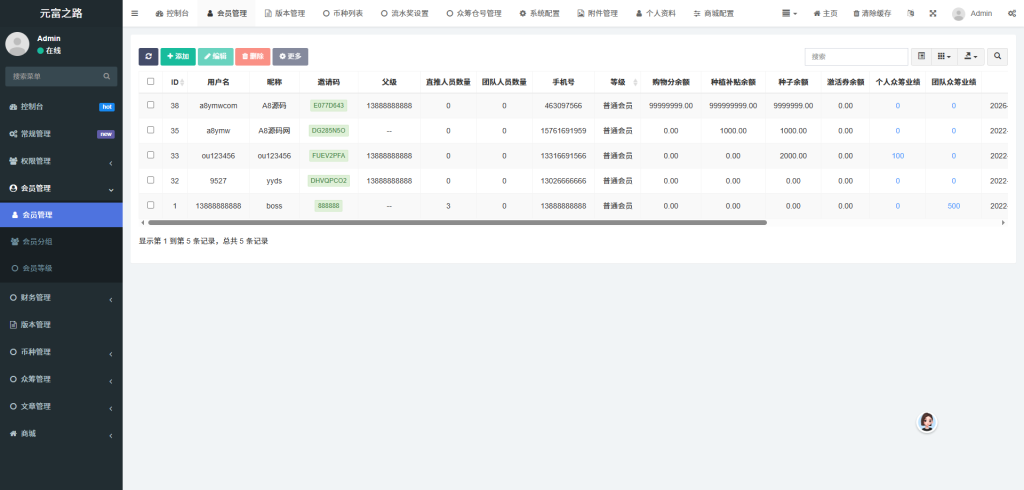Expand 商城 sidebar menu
This screenshot has width=1024, height=490.
click(x=61, y=434)
